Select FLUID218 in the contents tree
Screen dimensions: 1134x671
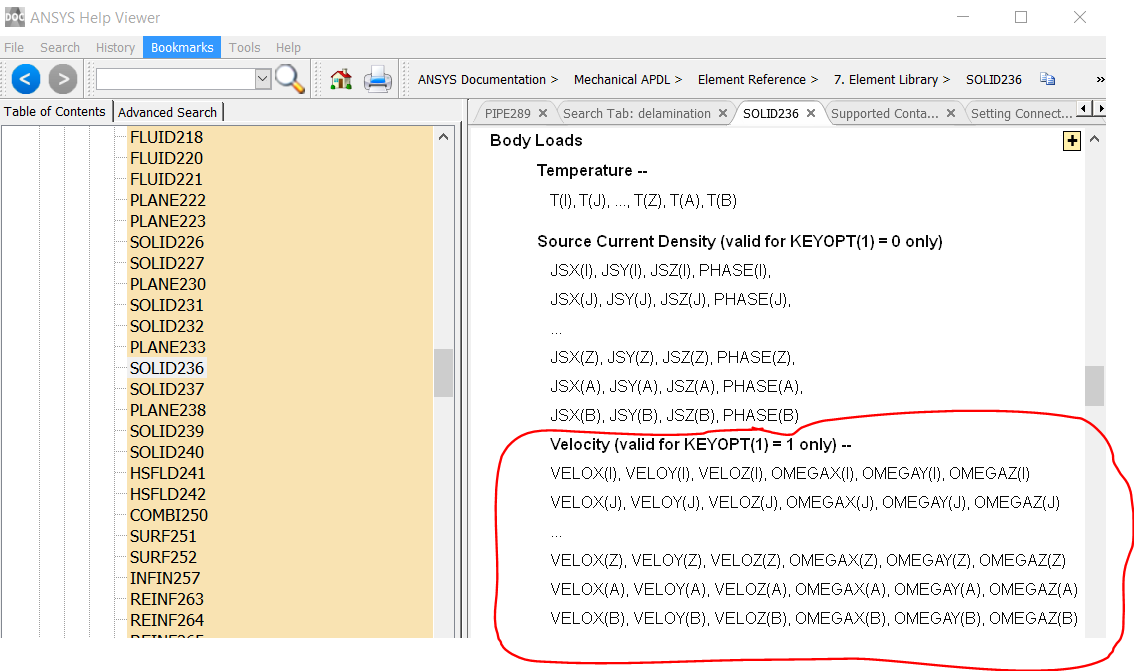click(166, 137)
